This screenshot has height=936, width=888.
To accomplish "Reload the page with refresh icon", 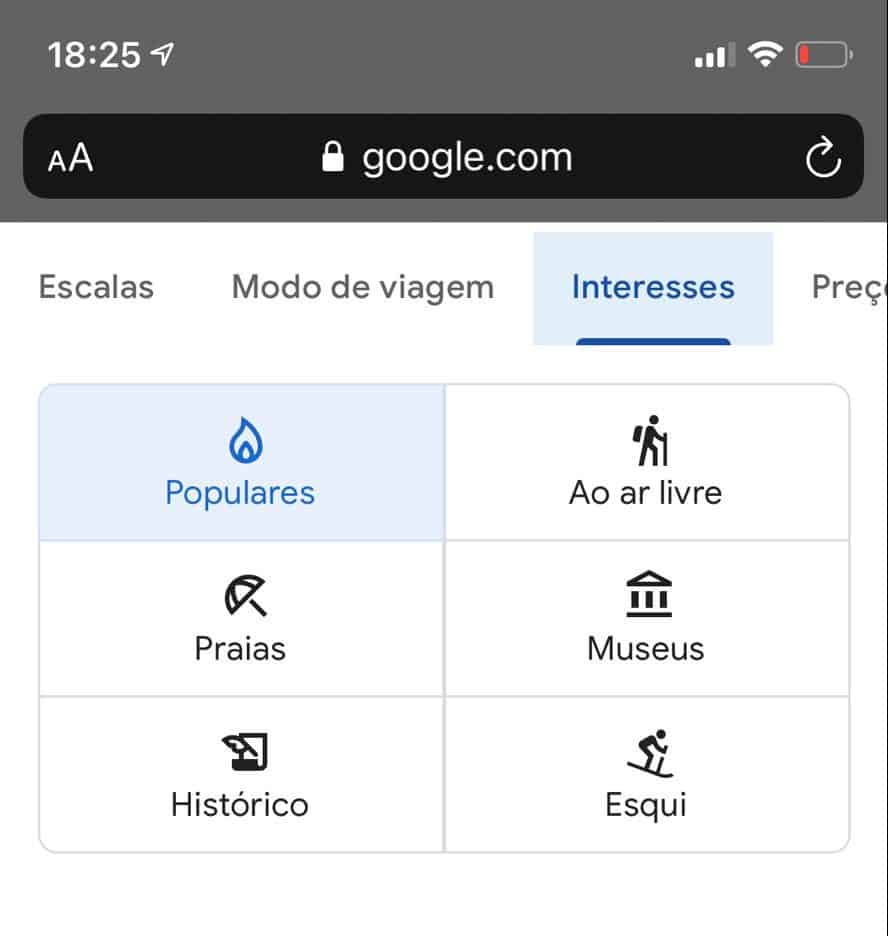I will 823,158.
